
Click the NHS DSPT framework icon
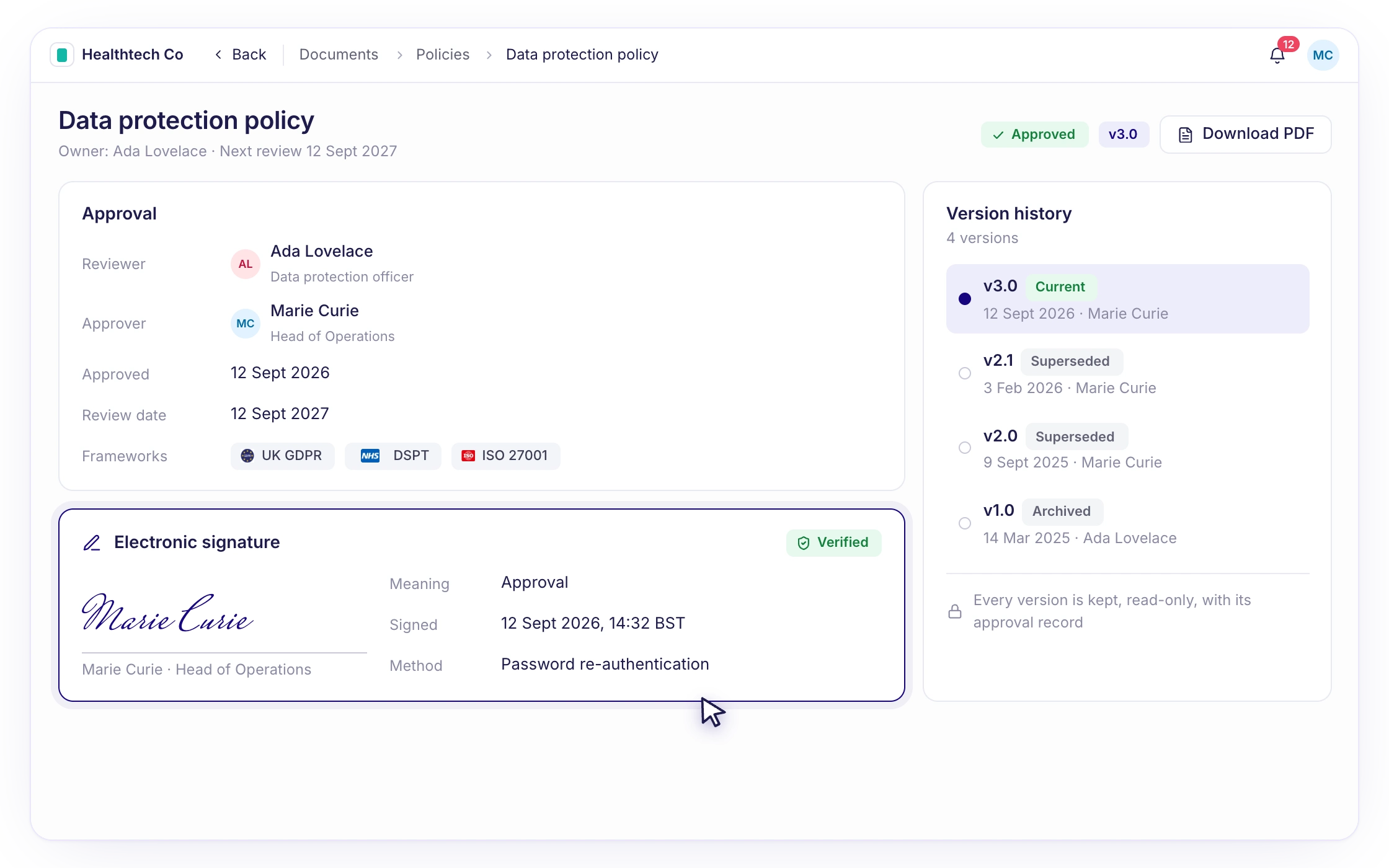point(370,456)
